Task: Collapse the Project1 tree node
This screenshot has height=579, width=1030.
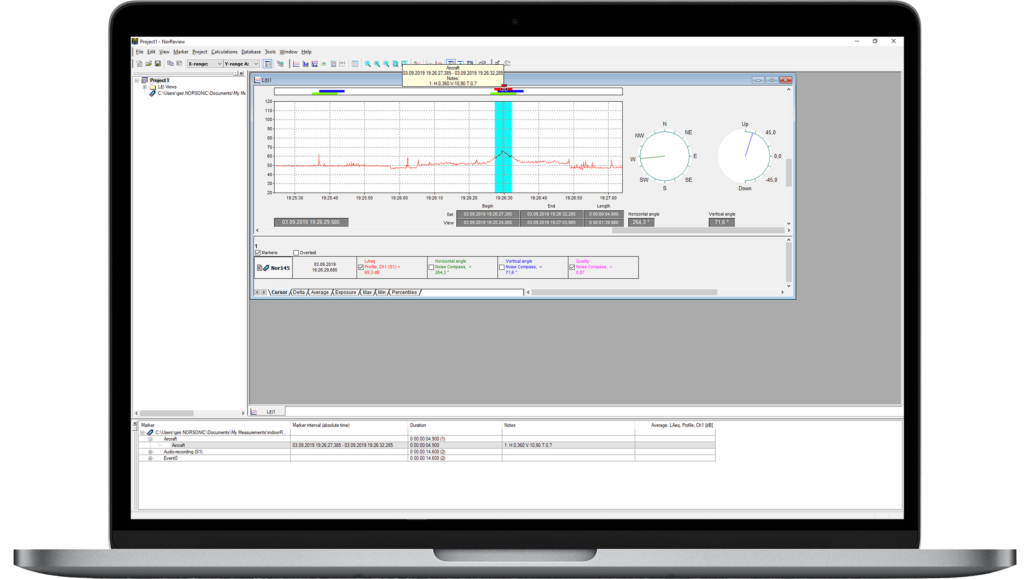Action: pos(137,80)
